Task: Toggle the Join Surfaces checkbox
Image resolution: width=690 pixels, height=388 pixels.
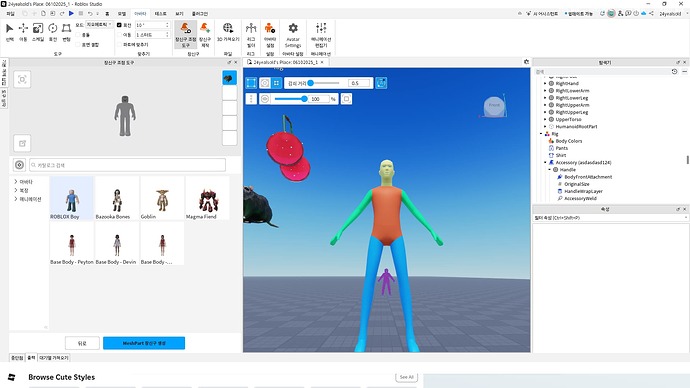Action: click(78, 44)
